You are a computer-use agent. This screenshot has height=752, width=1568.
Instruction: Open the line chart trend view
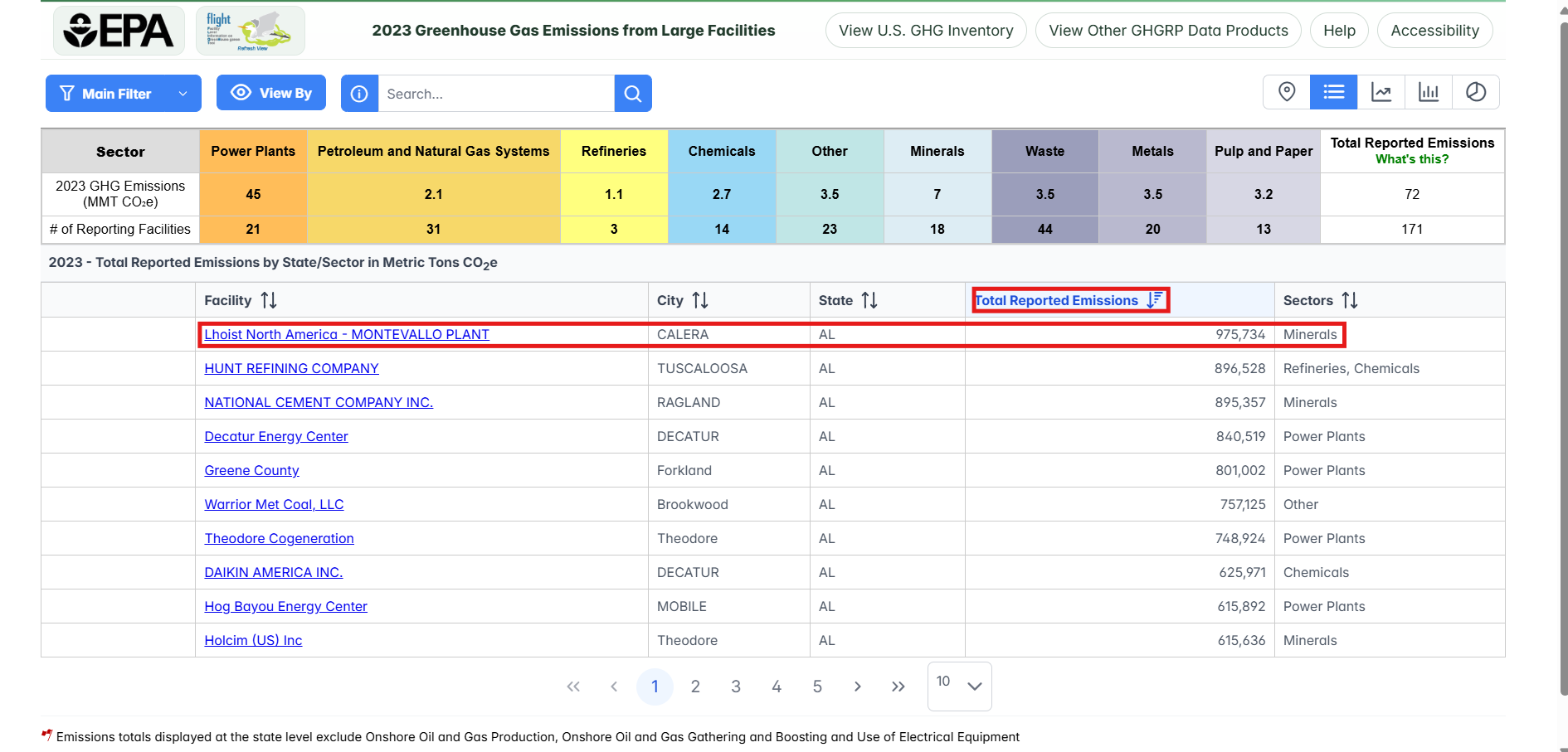tap(1381, 92)
